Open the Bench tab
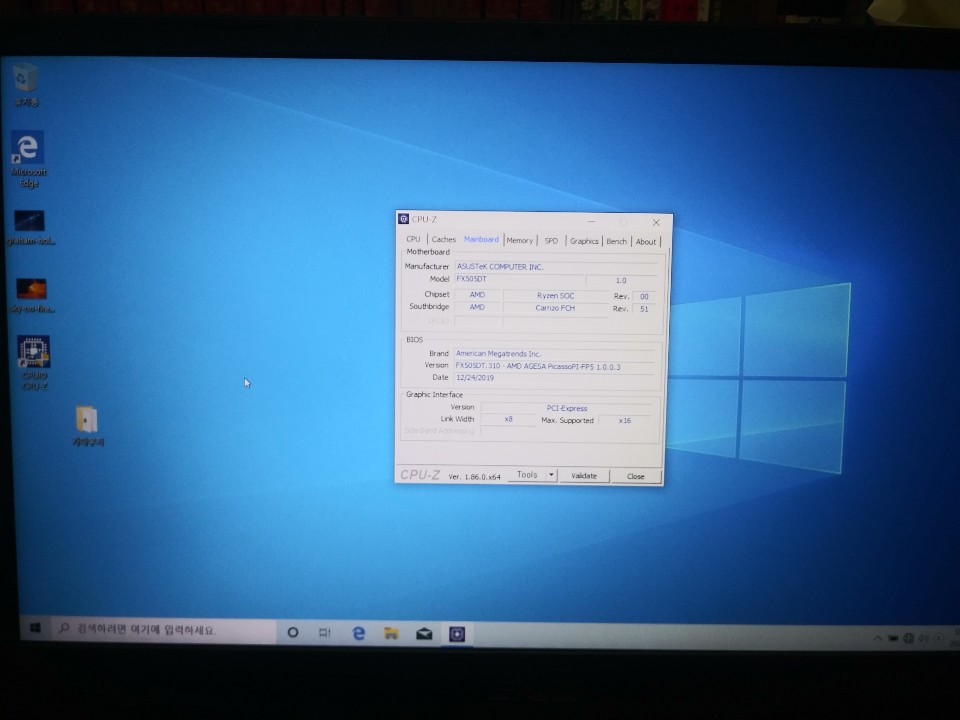Screen dimensions: 960x720 point(617,241)
